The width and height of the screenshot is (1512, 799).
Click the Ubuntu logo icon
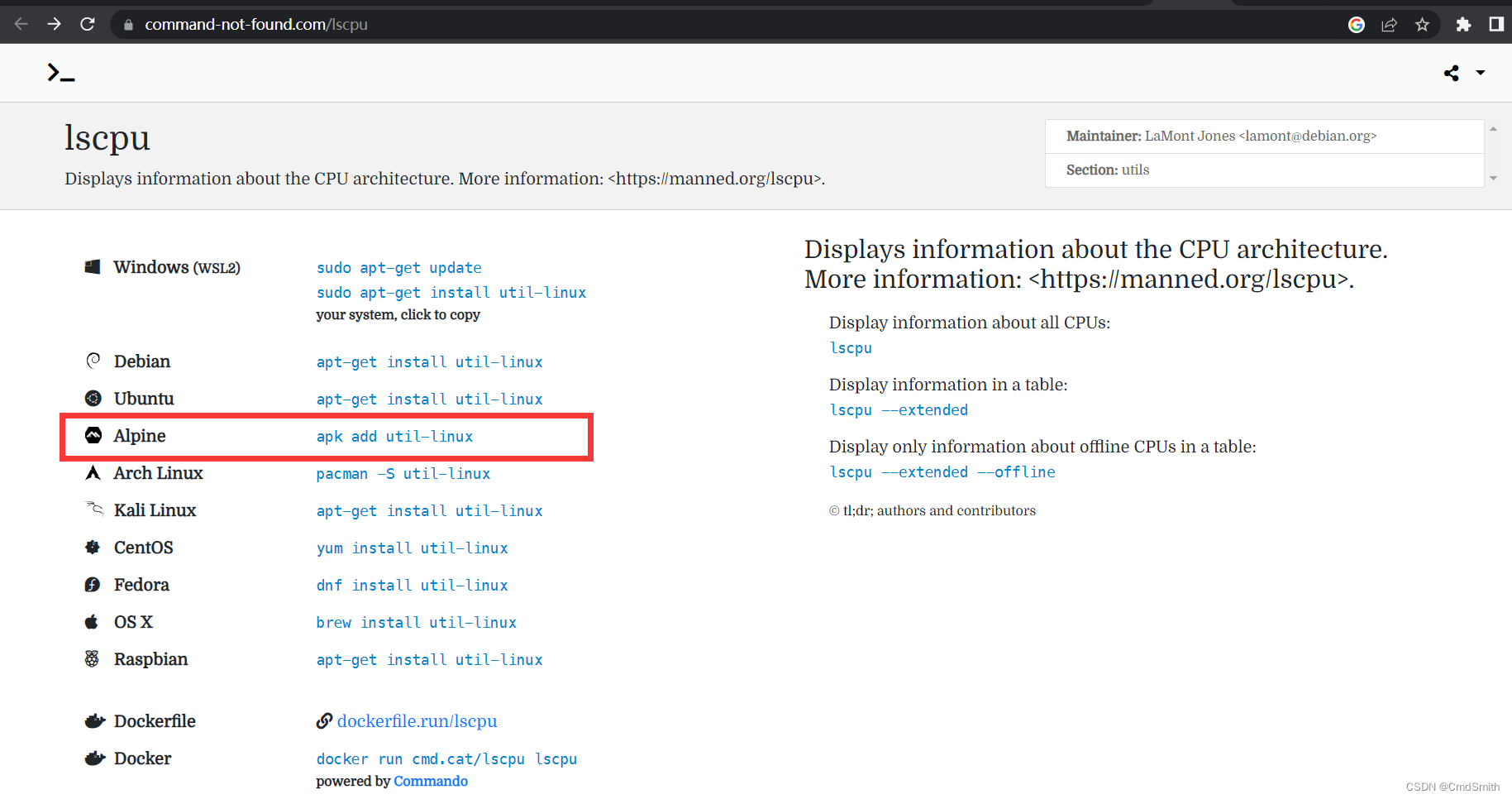pos(93,398)
